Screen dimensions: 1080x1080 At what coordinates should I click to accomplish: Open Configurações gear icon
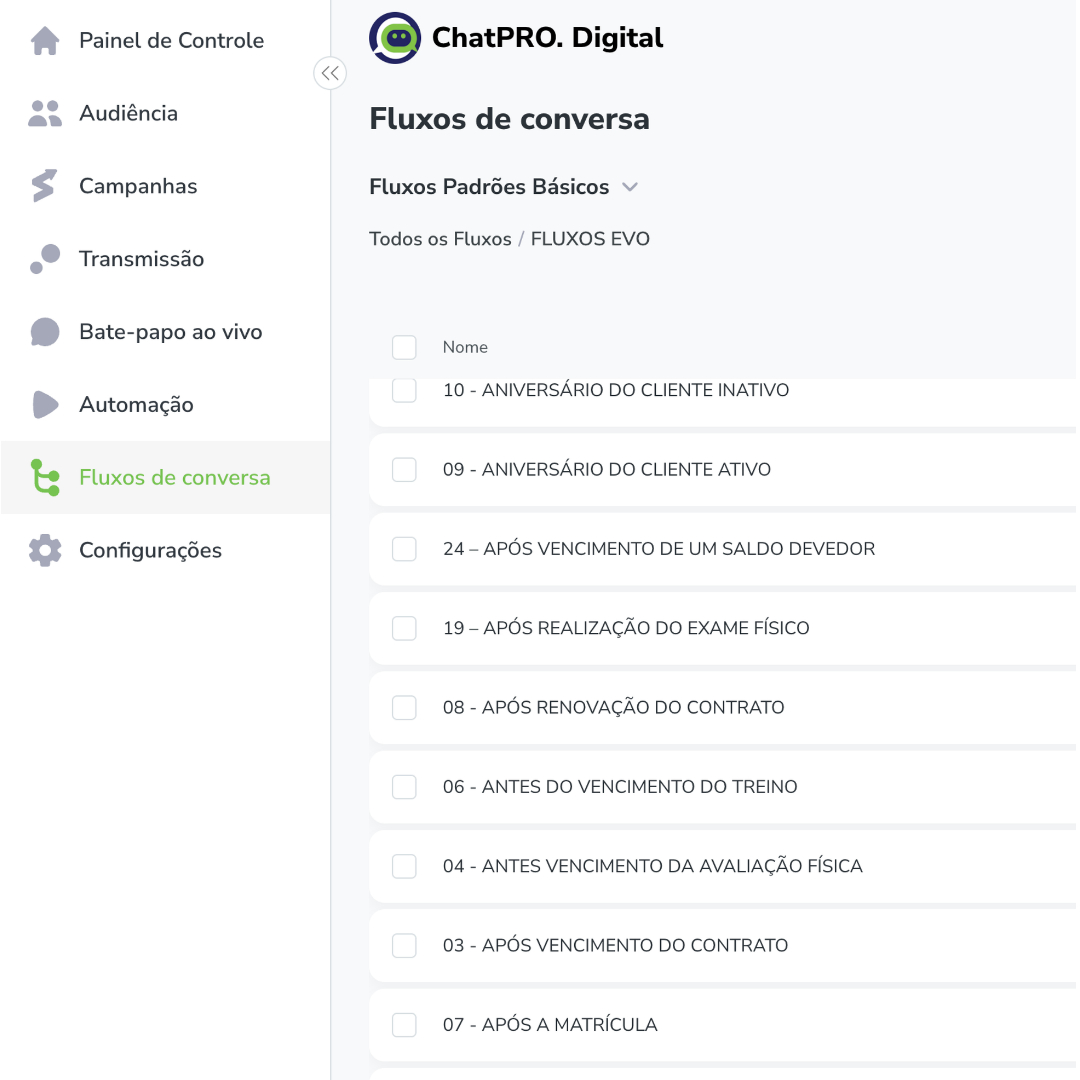tap(45, 550)
